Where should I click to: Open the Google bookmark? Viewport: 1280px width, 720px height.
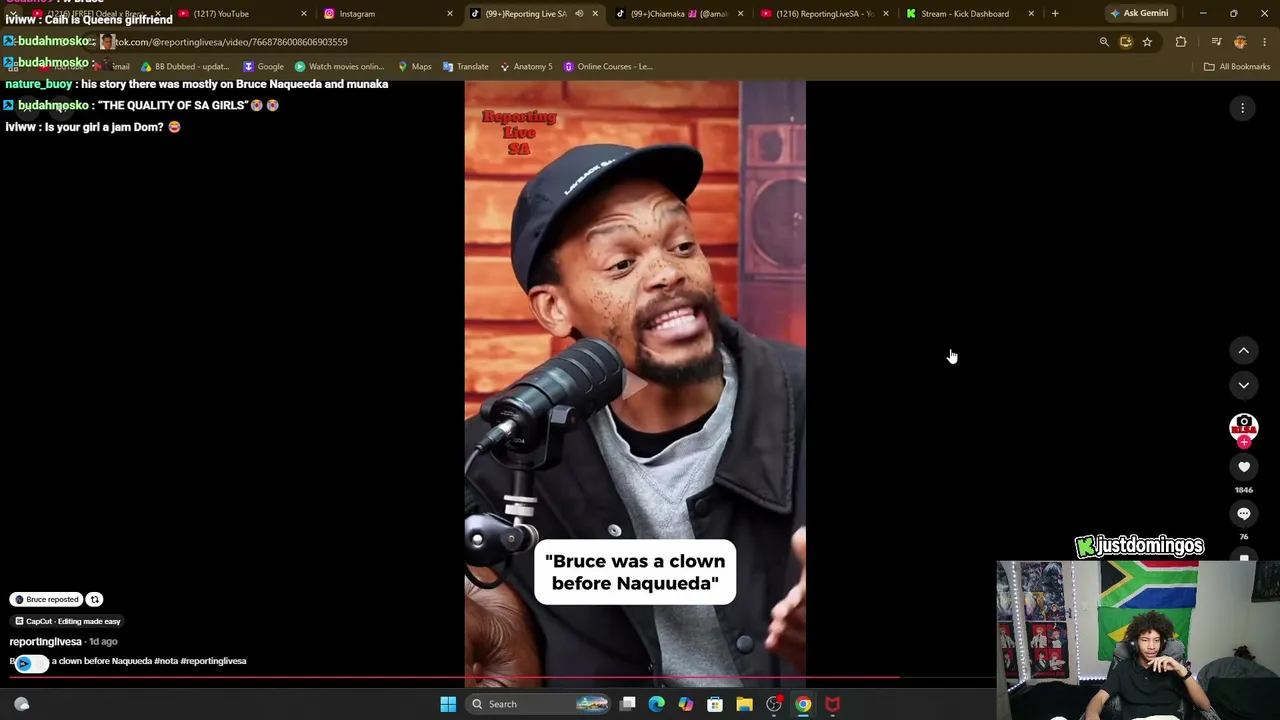(264, 66)
